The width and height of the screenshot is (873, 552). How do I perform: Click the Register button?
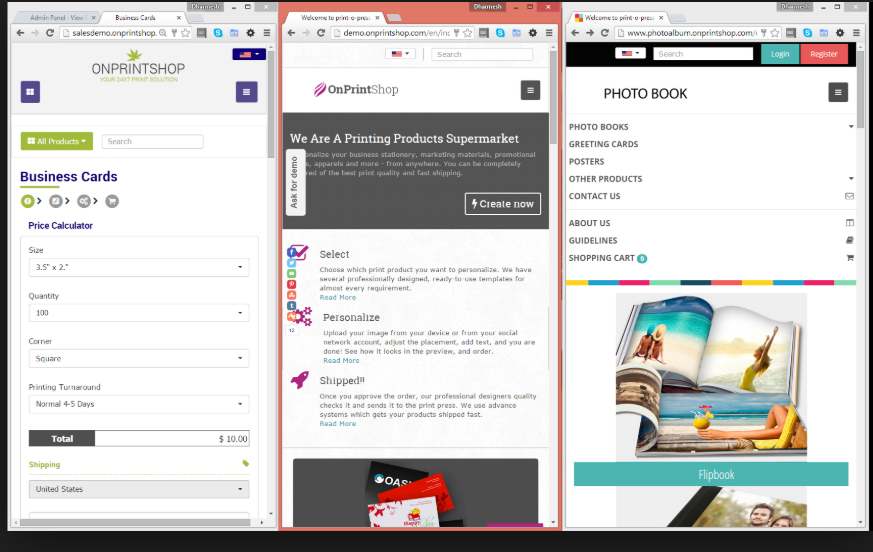point(824,54)
